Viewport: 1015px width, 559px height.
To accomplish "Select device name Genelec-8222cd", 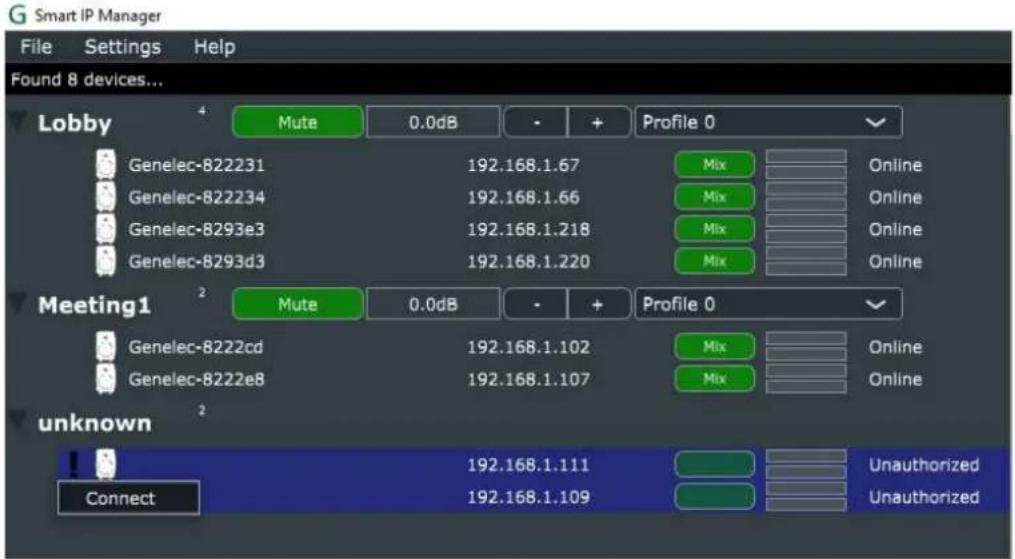I will (x=196, y=347).
